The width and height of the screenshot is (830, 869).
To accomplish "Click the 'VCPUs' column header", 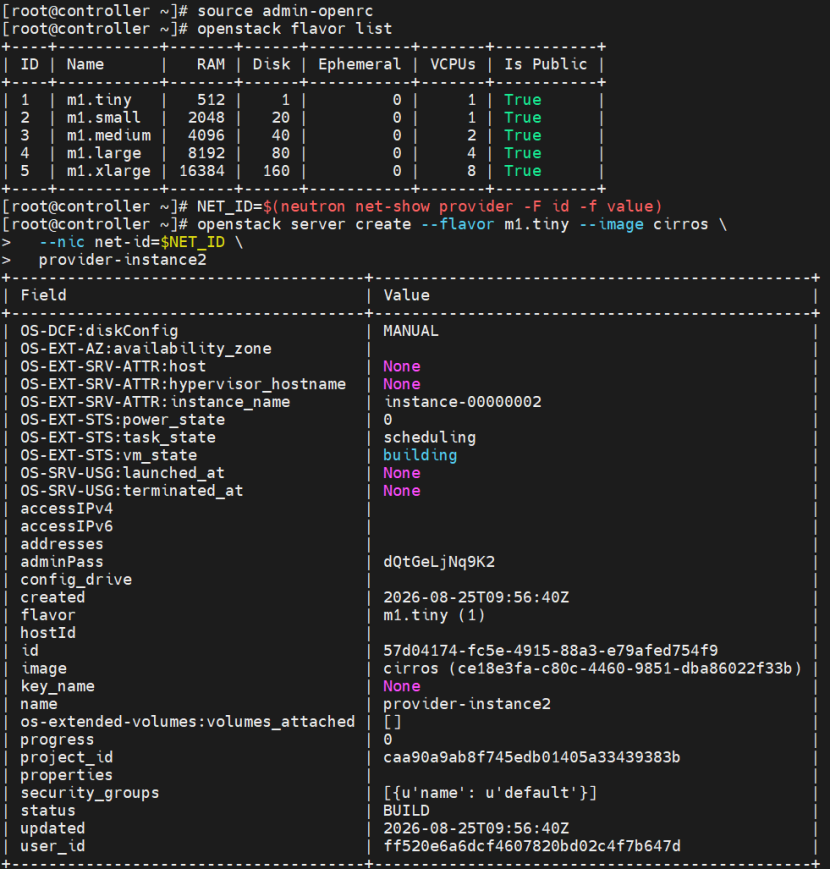I will [453, 64].
